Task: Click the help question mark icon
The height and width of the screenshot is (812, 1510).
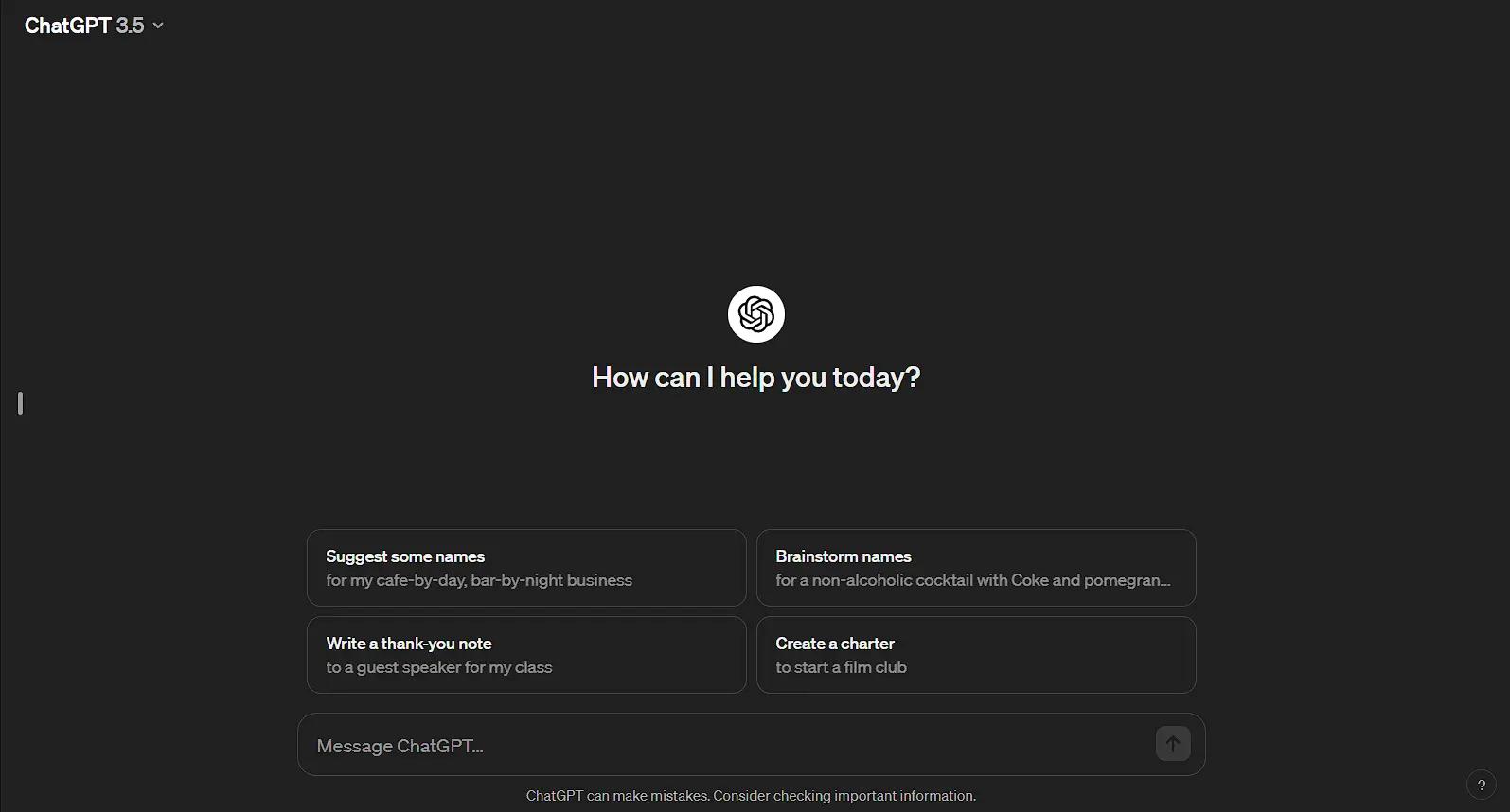Action: point(1482,785)
